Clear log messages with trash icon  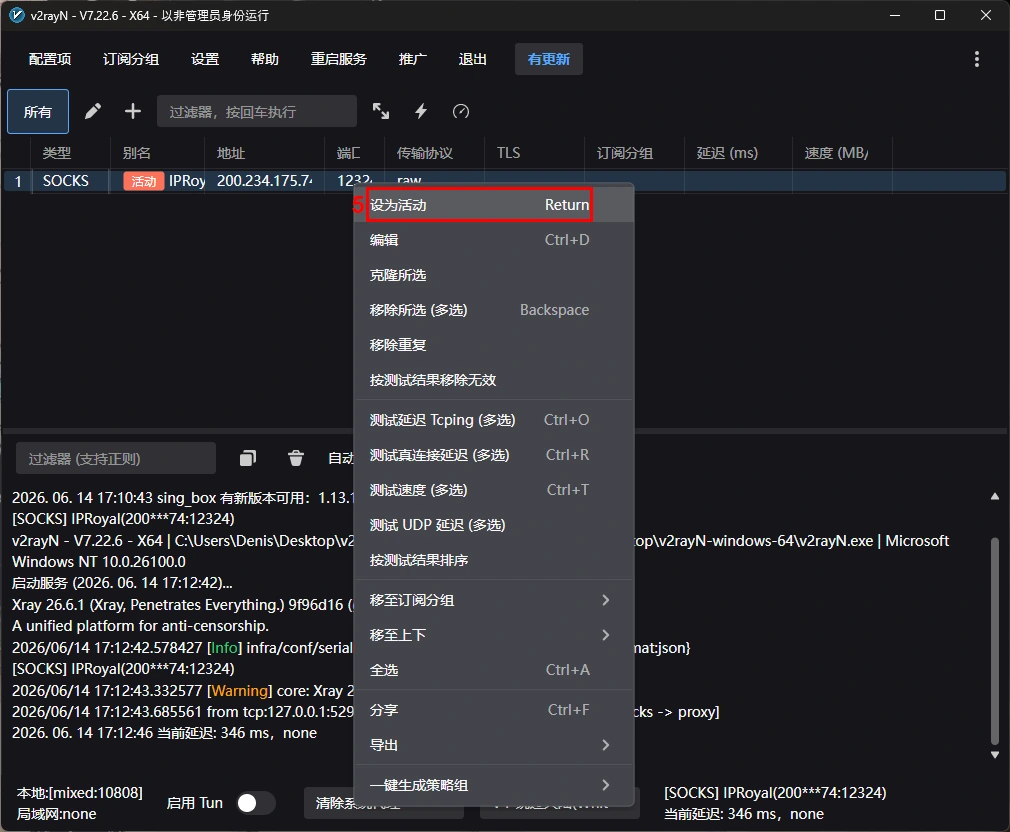pos(296,458)
